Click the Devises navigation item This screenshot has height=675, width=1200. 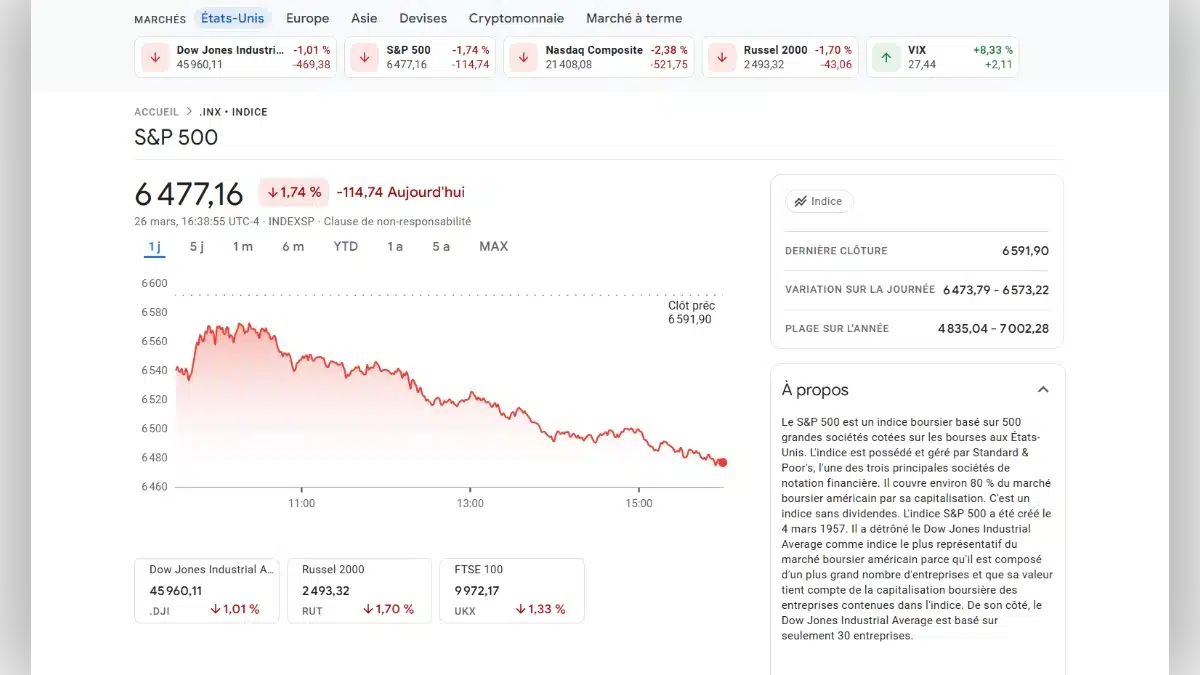tap(423, 18)
